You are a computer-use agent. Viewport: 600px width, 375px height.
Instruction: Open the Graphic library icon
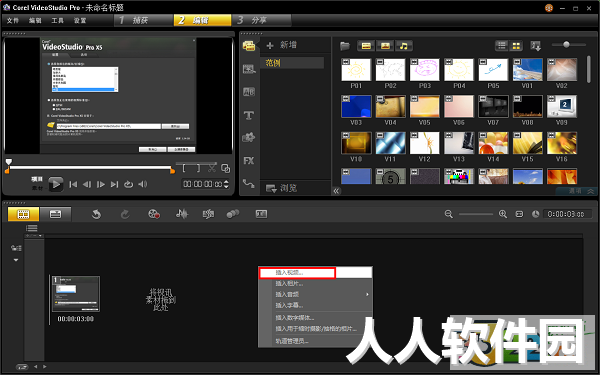pos(249,137)
